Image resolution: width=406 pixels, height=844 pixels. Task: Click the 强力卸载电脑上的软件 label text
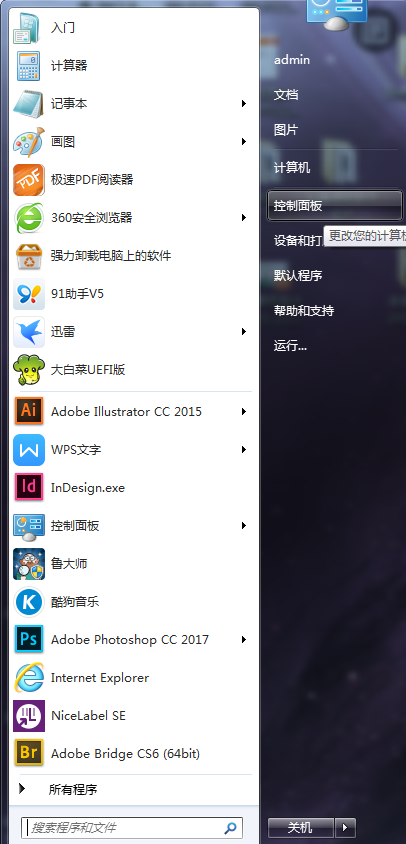tap(111, 256)
